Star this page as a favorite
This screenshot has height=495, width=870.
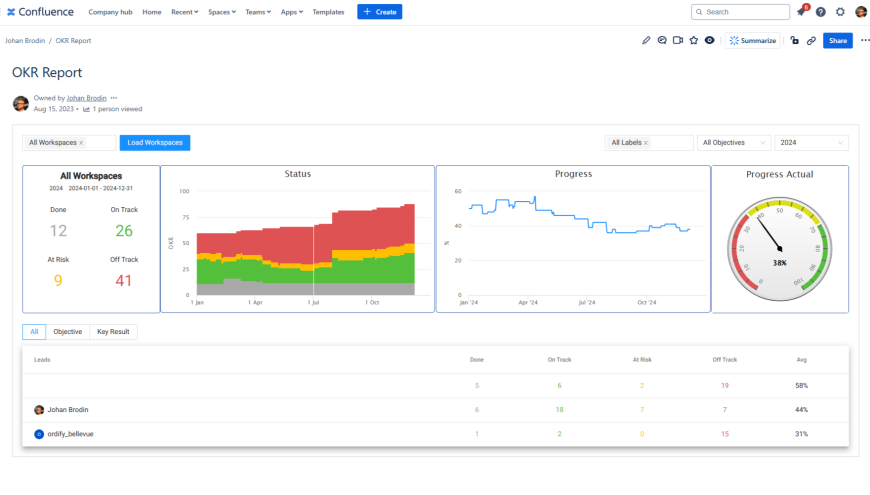(x=693, y=41)
